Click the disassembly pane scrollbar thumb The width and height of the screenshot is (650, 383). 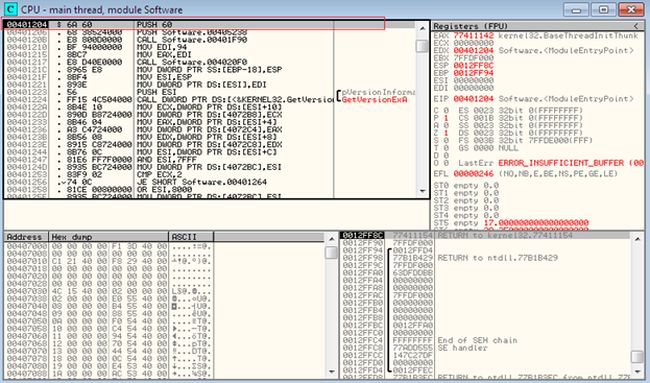422,46
